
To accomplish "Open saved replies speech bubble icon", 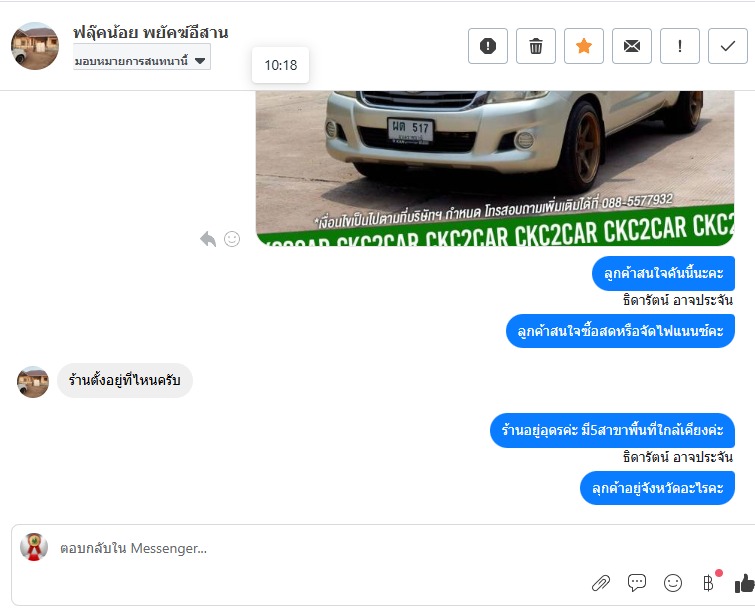I will pyautogui.click(x=637, y=583).
